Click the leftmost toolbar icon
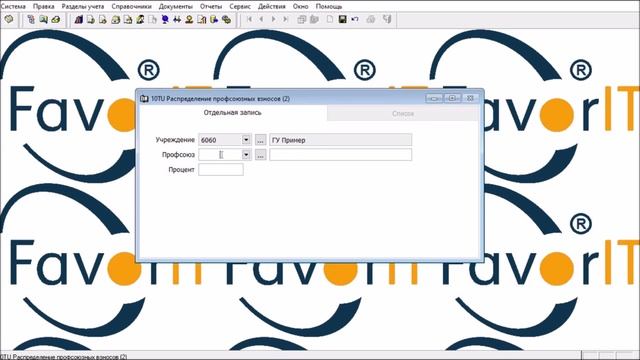This screenshot has width=640, height=360. coord(9,19)
